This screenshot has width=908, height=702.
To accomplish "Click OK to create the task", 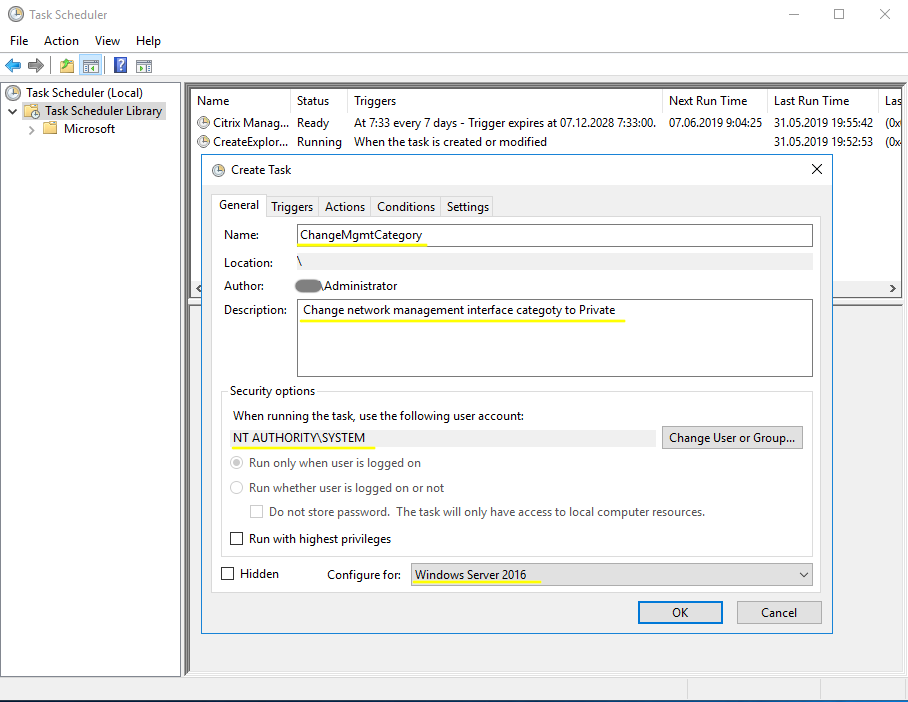I will click(x=680, y=612).
